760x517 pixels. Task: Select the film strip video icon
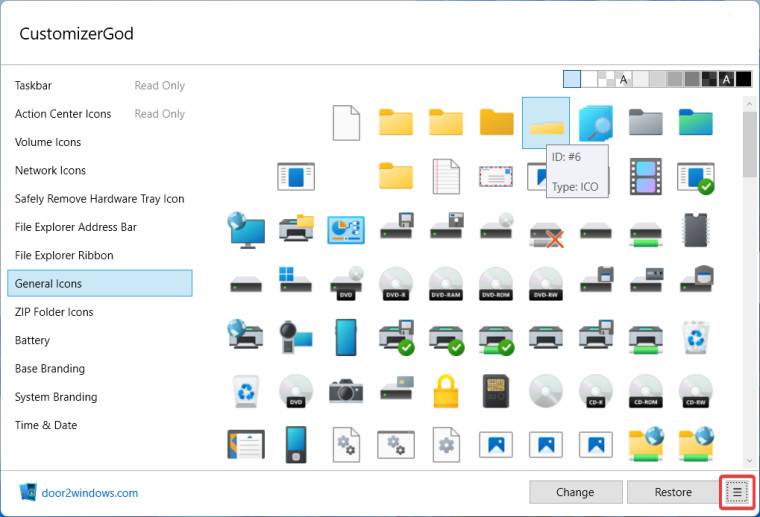click(646, 176)
